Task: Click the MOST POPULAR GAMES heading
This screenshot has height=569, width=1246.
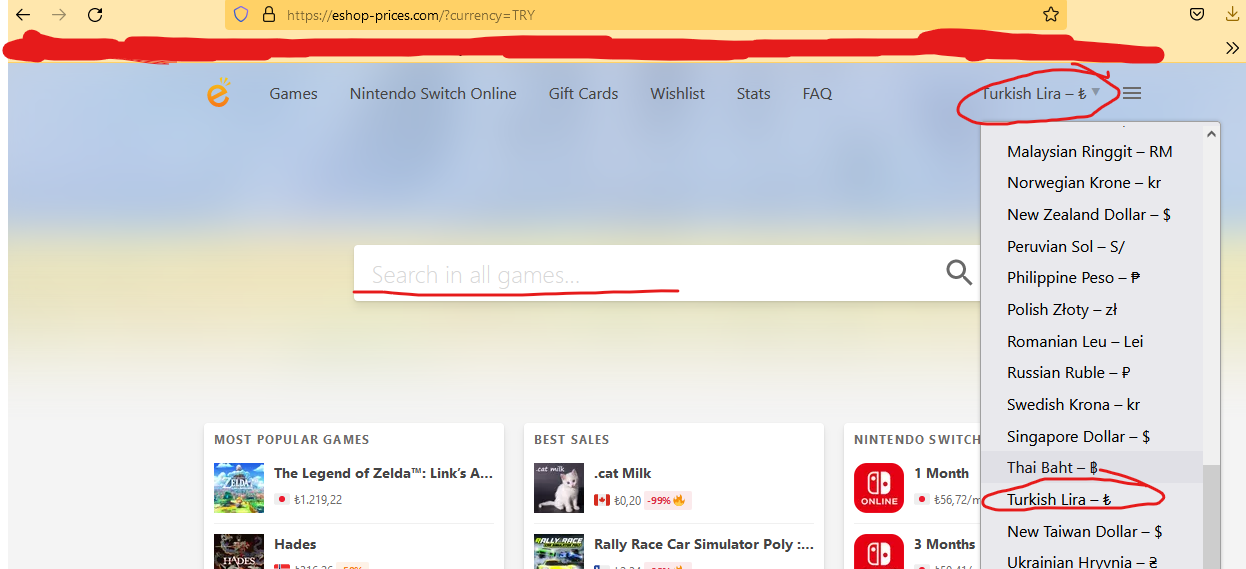Action: (x=292, y=439)
